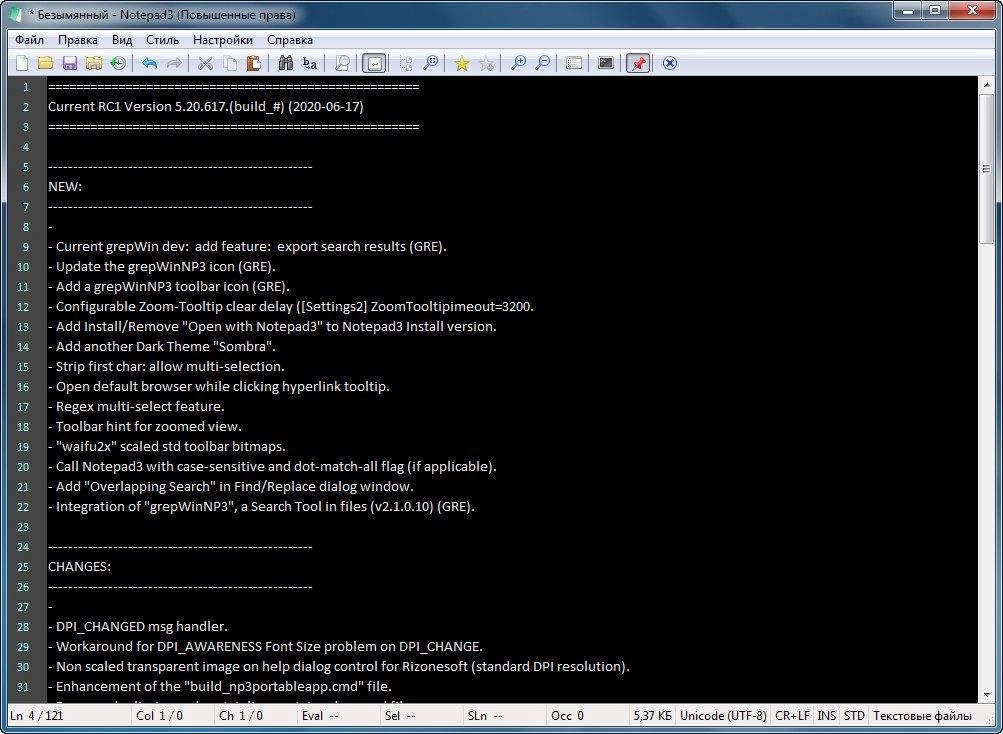Image resolution: width=1003 pixels, height=734 pixels.
Task: Toggle insert mode via 'INS' field
Action: pos(826,715)
